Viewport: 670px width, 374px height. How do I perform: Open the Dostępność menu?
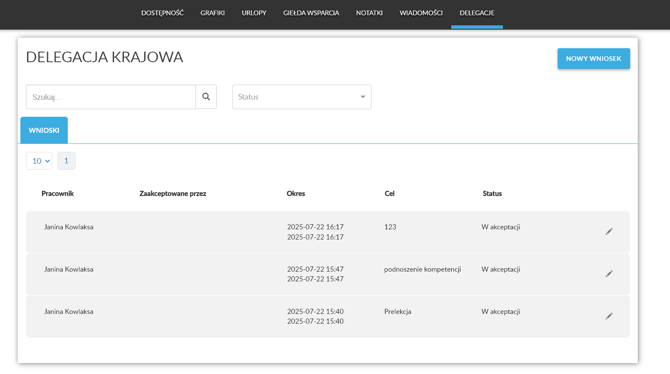point(162,13)
